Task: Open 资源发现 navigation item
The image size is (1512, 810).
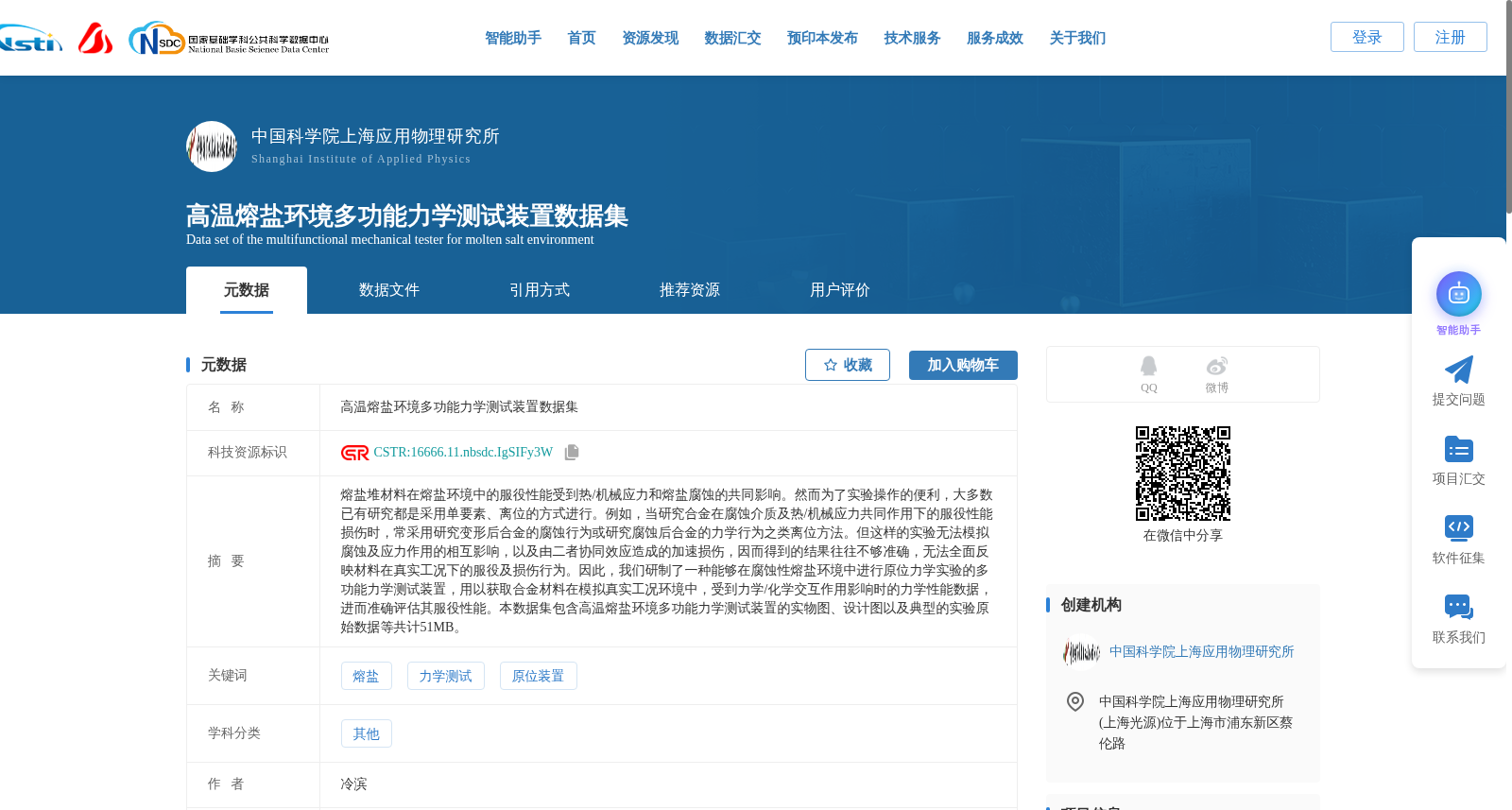Action: 650,38
